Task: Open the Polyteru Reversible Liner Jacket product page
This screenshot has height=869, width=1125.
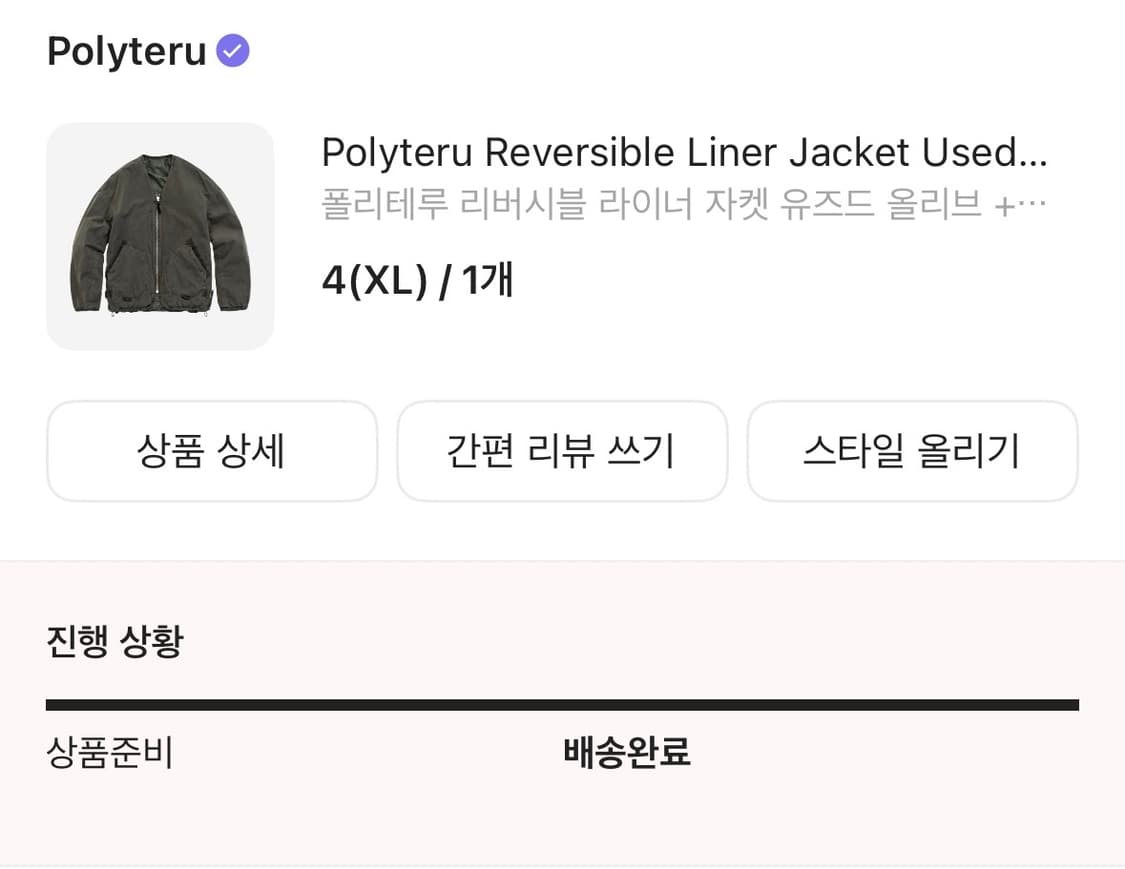Action: point(685,152)
